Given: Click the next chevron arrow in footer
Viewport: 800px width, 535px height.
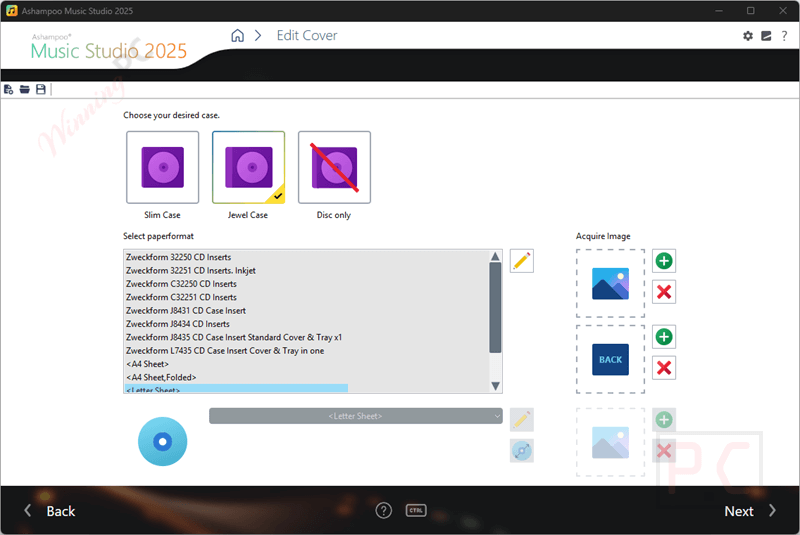Looking at the screenshot, I should point(772,511).
